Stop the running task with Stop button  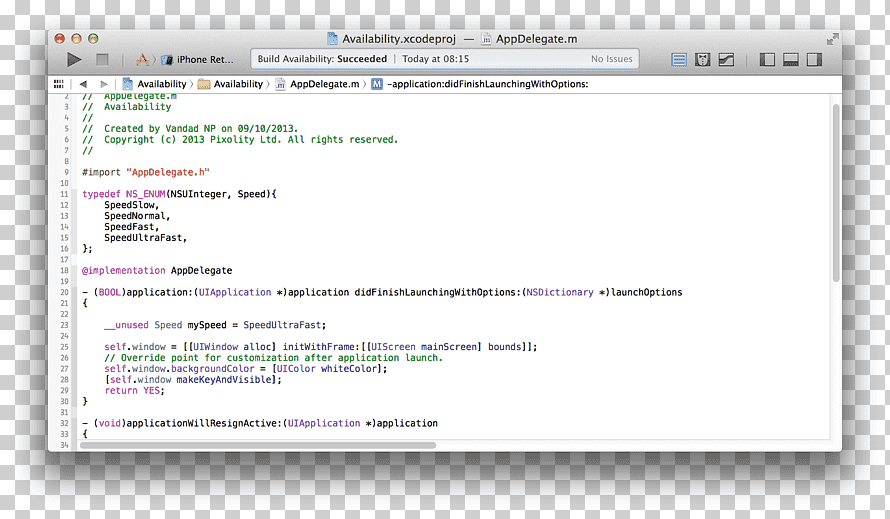point(102,60)
